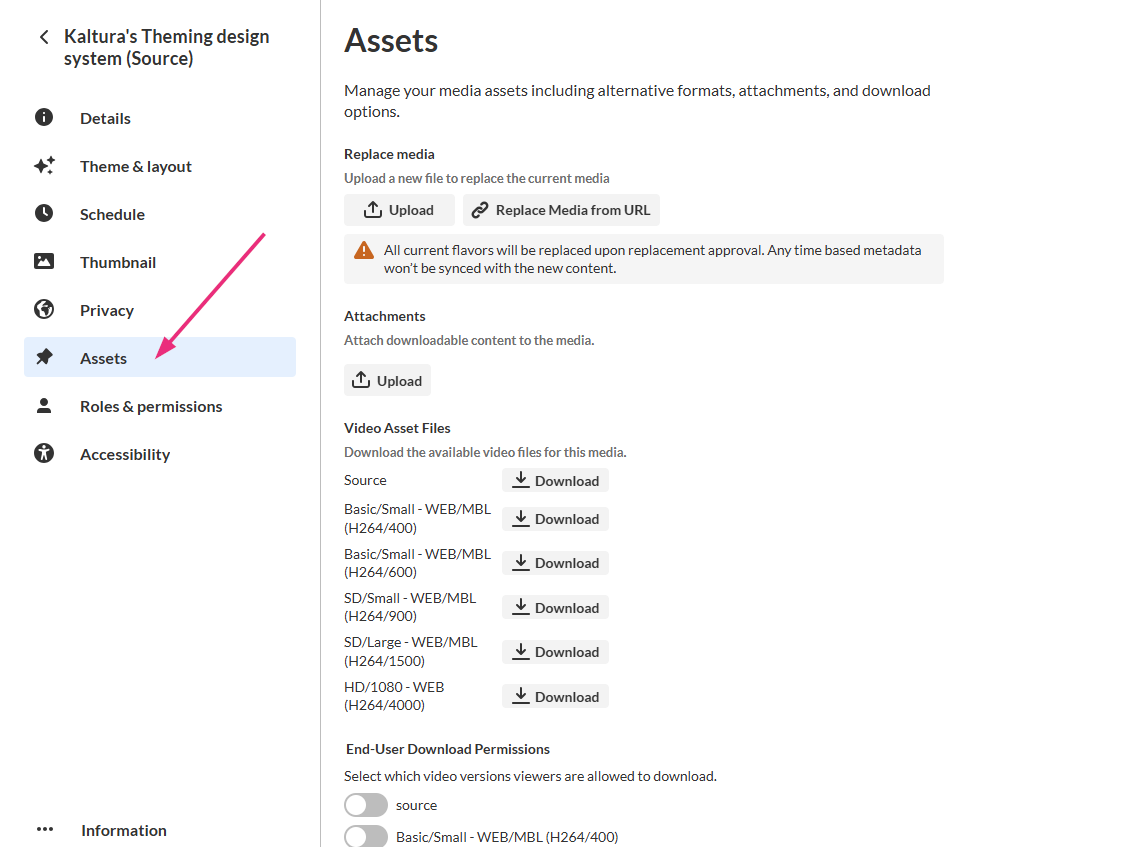Screen dimensions: 1132x847
Task: Click the Theme & layout sparkle icon
Action: click(44, 165)
